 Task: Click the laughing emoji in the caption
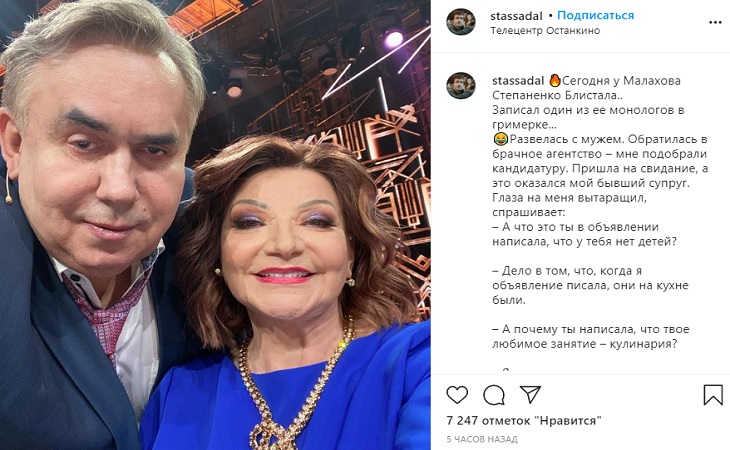click(500, 139)
